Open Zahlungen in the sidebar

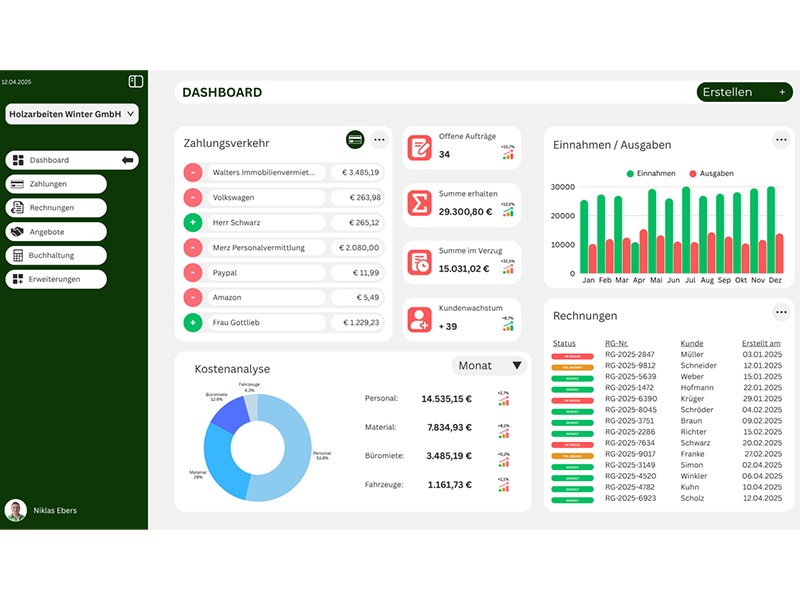tap(55, 184)
